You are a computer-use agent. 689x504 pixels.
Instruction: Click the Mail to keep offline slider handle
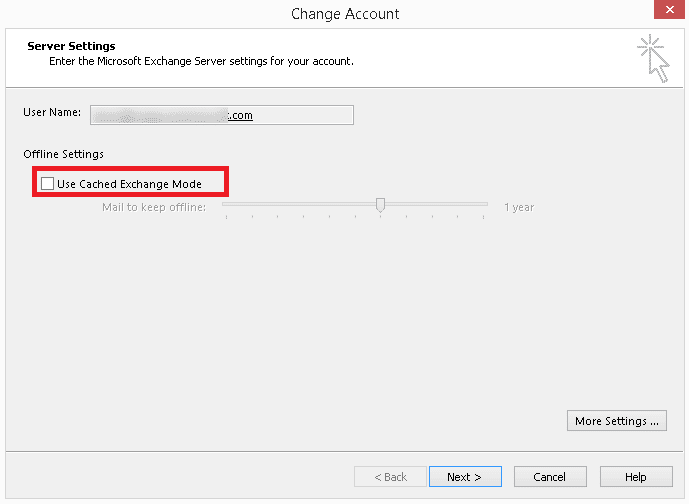click(381, 205)
